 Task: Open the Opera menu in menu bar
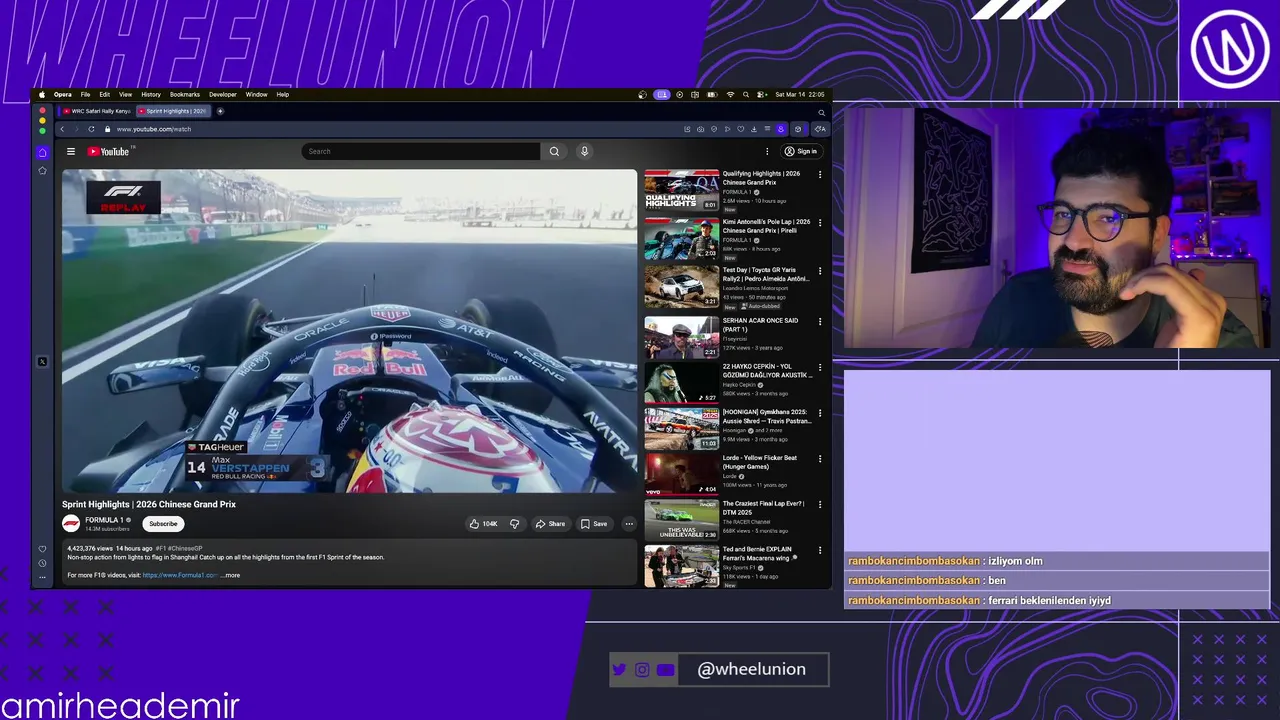tap(62, 95)
